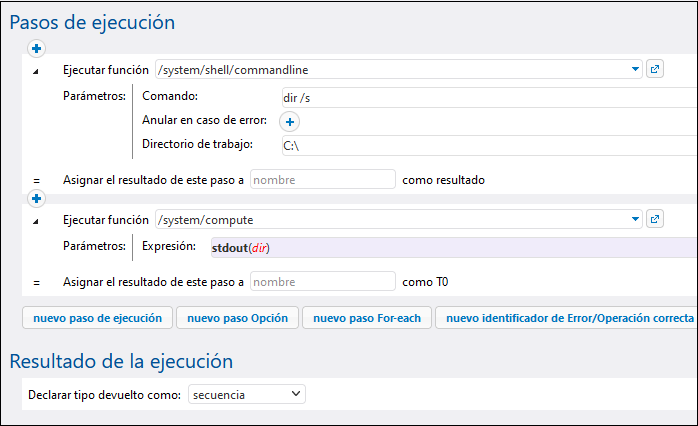Click the first step result name field
Screen dimensions: 698x426
(x=322, y=180)
